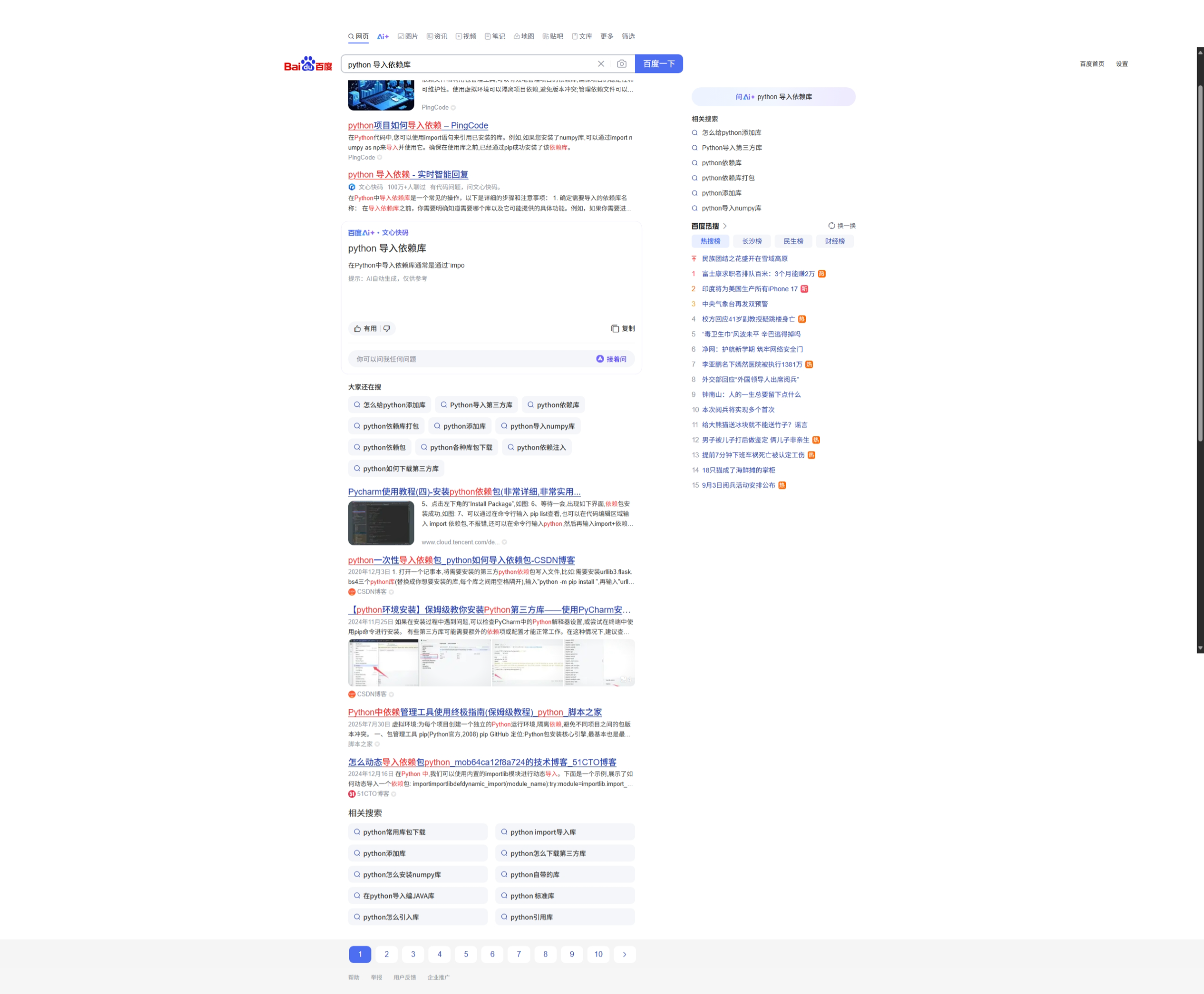Click next page arrow in pagination
This screenshot has width=1204, height=994.
[x=625, y=954]
